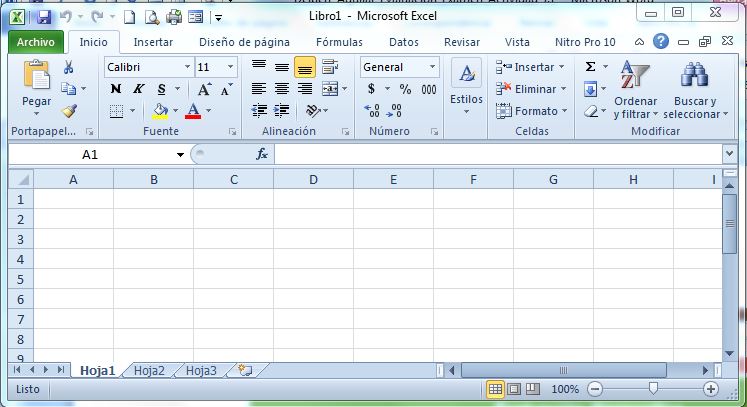The height and width of the screenshot is (407, 747).
Task: Click the Insert Function fx icon
Action: (x=262, y=154)
